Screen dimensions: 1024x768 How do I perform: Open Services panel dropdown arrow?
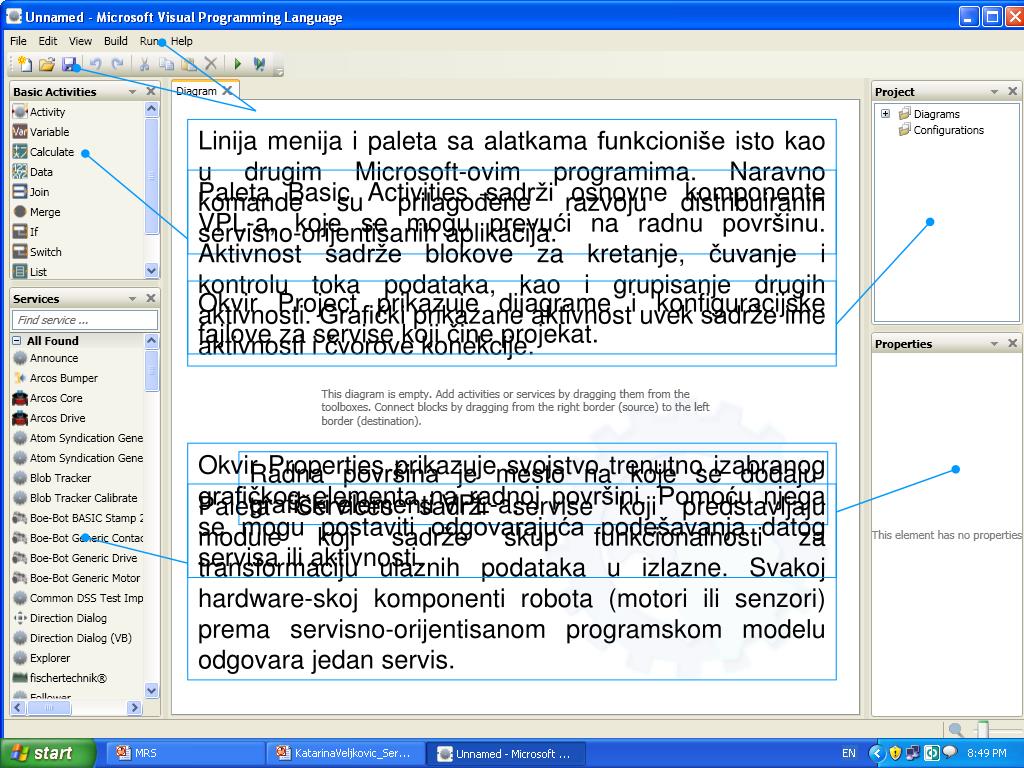pos(133,298)
